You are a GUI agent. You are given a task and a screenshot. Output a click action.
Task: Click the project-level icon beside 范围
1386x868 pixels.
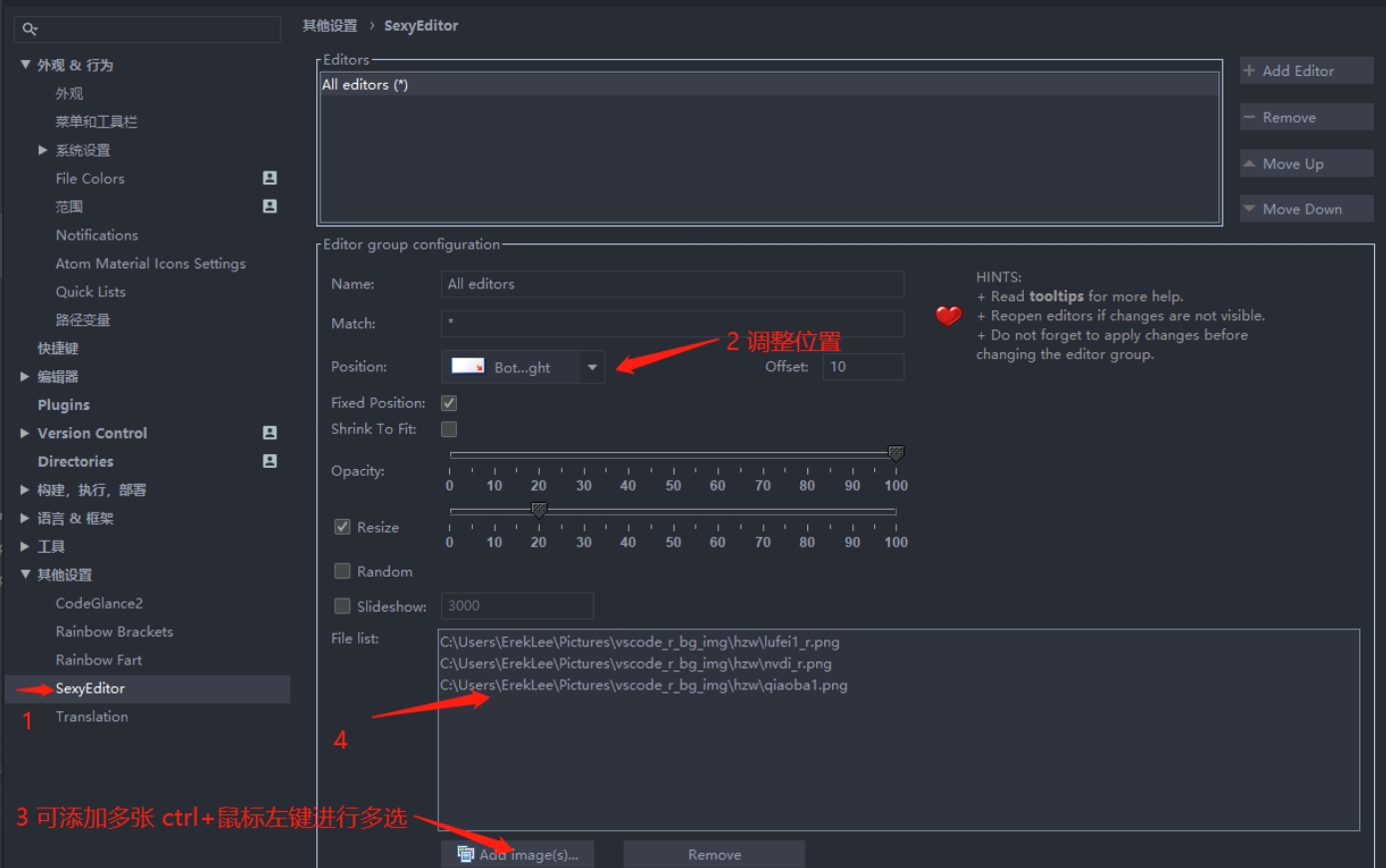[269, 207]
